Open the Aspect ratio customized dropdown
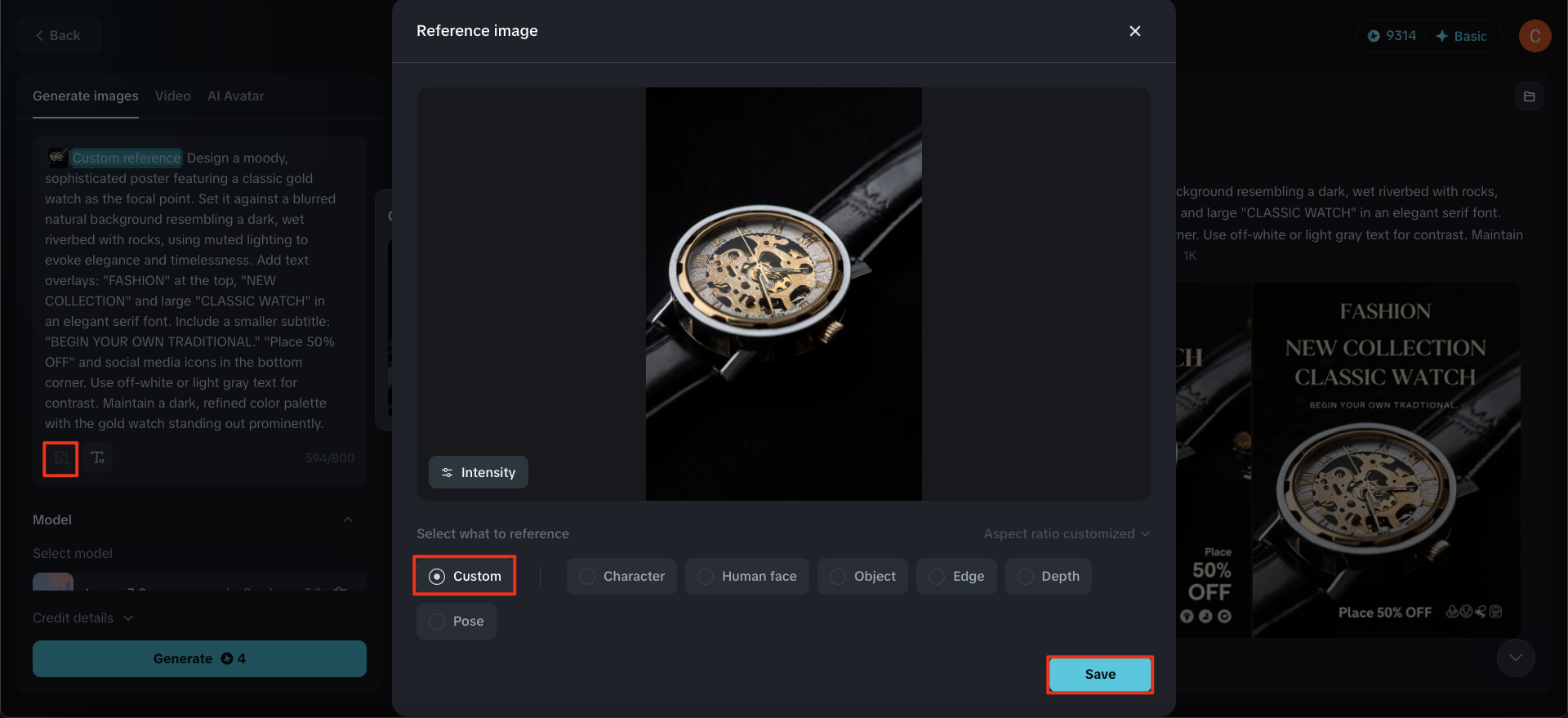The image size is (1568, 718). click(x=1067, y=533)
